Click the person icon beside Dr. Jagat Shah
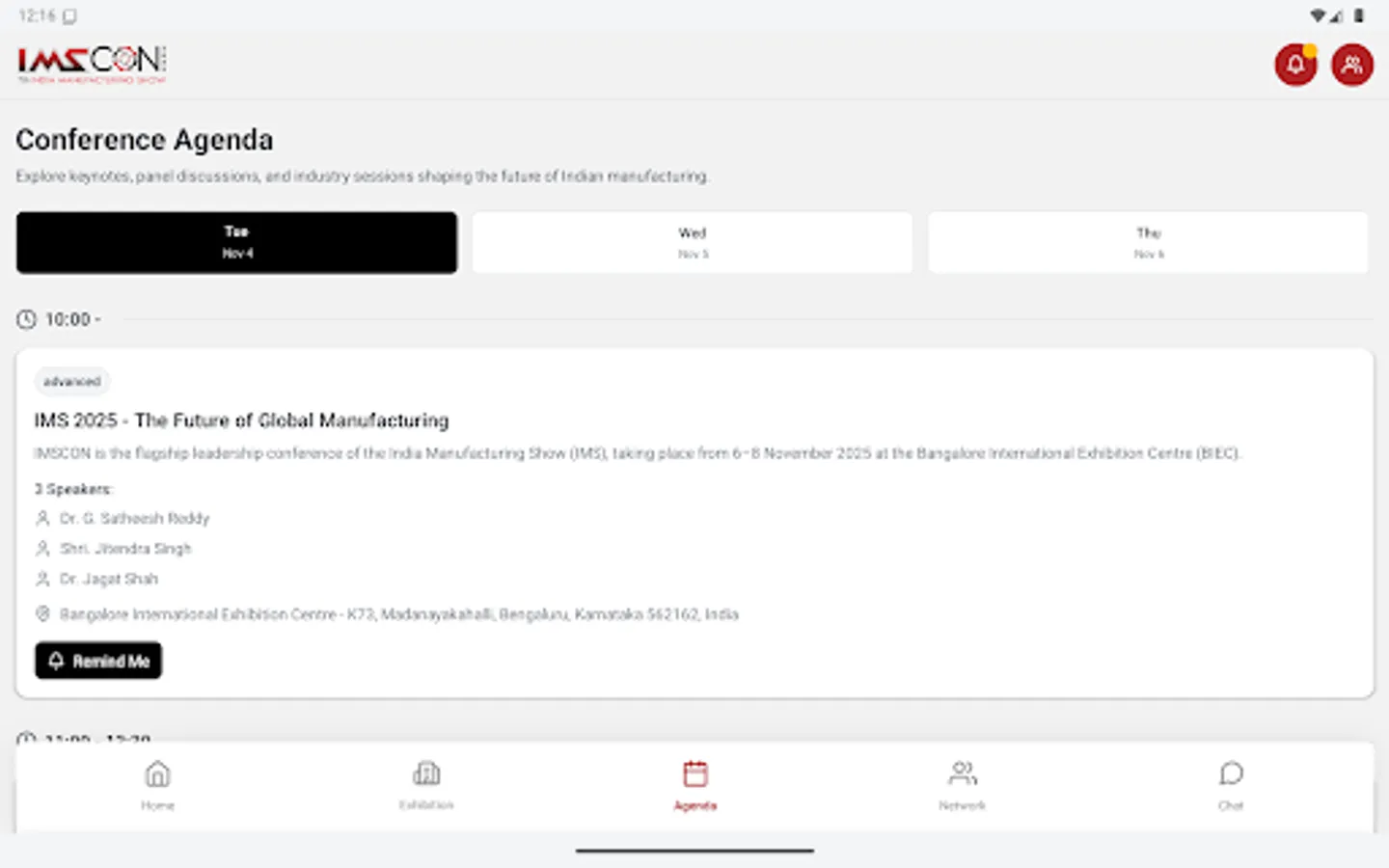This screenshot has width=1389, height=868. [41, 579]
